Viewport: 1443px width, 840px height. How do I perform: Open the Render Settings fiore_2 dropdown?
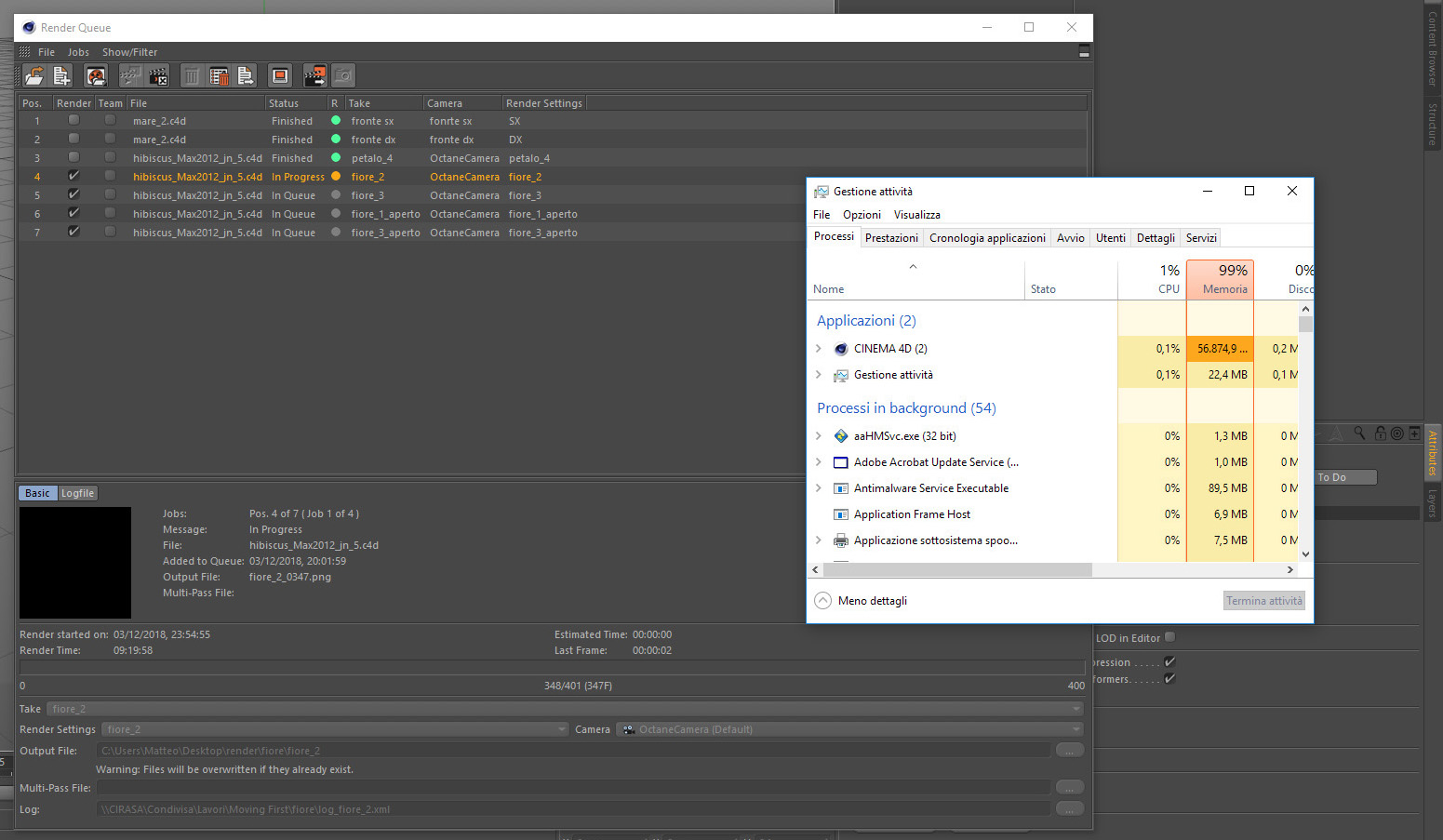[334, 729]
